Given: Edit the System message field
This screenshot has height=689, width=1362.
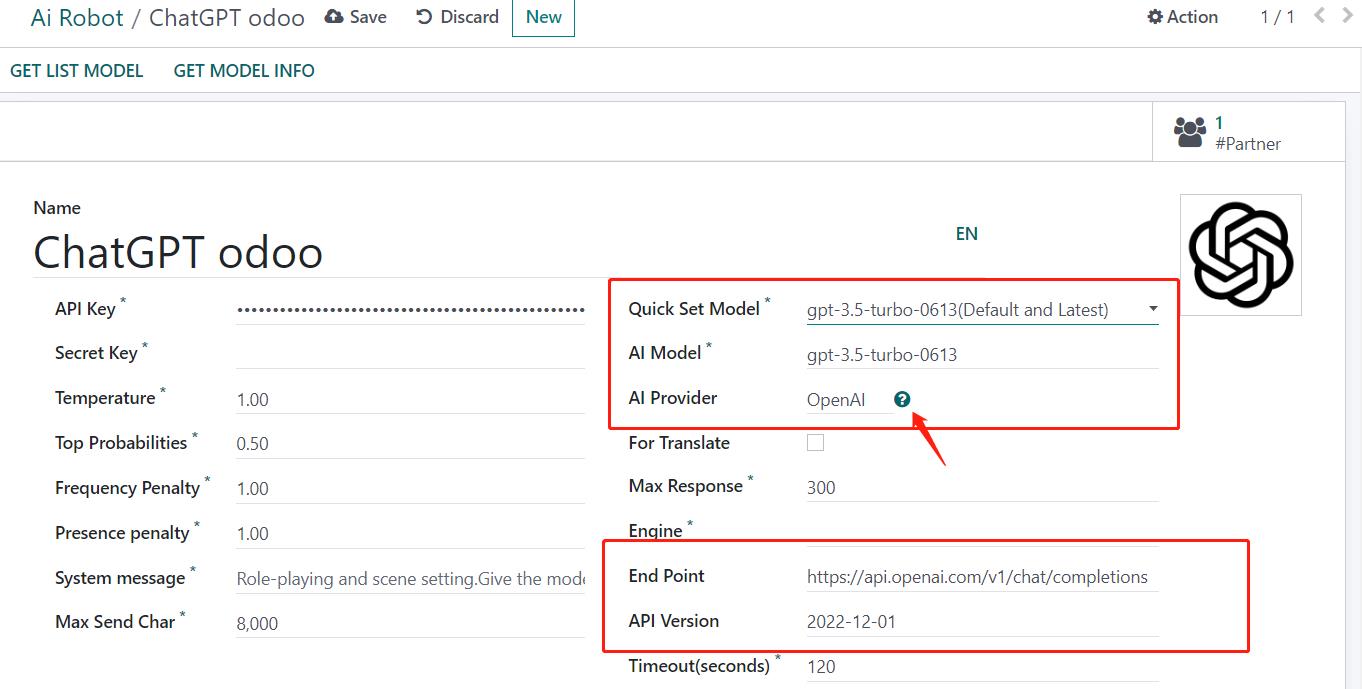Looking at the screenshot, I should click(410, 579).
